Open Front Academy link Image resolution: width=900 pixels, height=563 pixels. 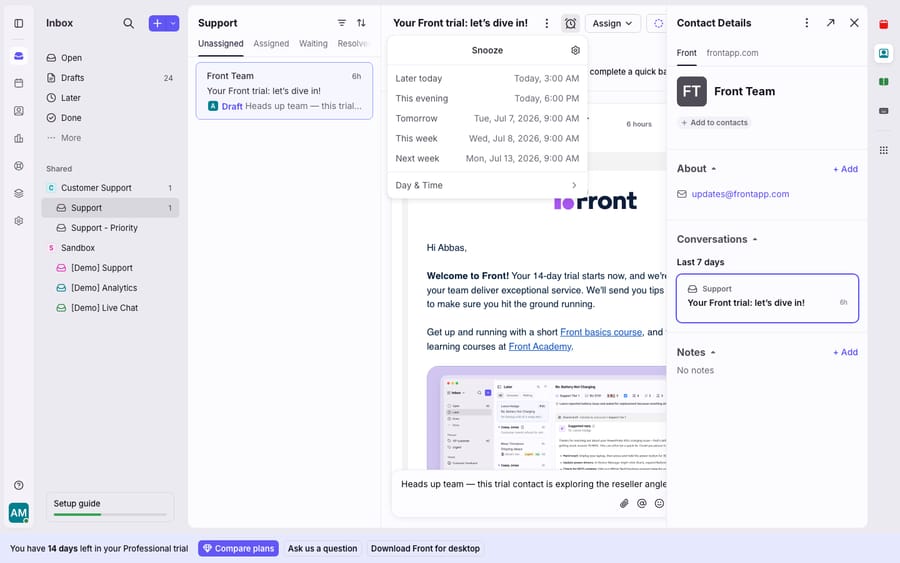[x=540, y=347]
